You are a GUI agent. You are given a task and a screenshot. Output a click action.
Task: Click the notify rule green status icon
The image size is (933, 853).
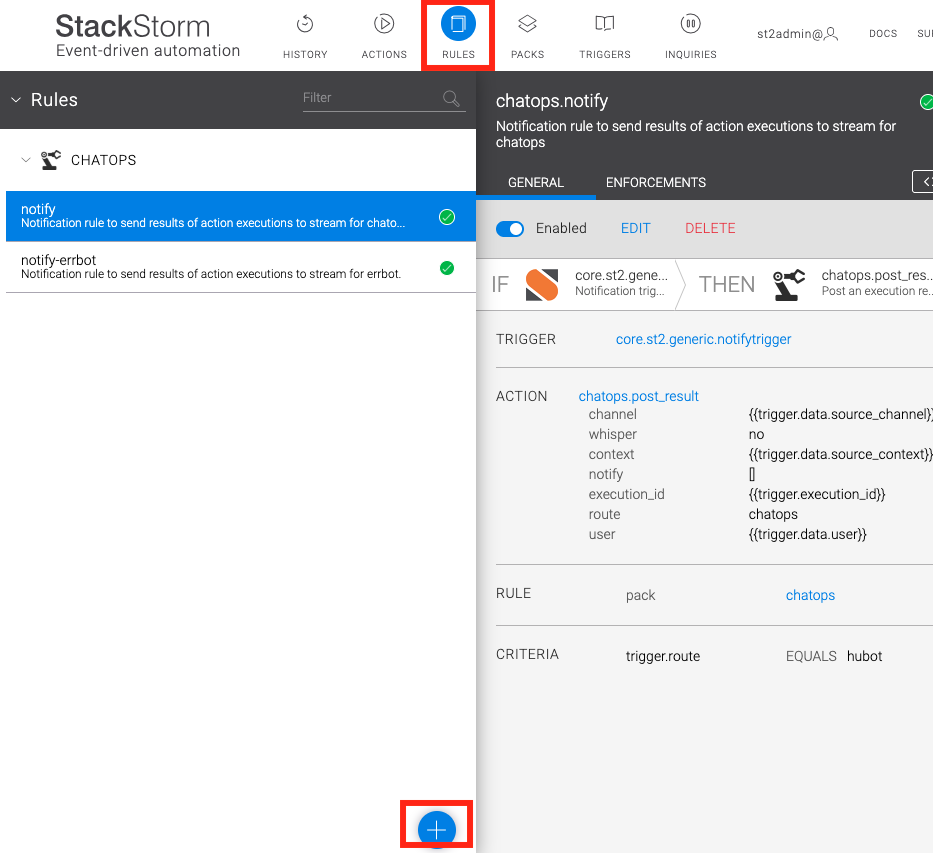pos(447,217)
